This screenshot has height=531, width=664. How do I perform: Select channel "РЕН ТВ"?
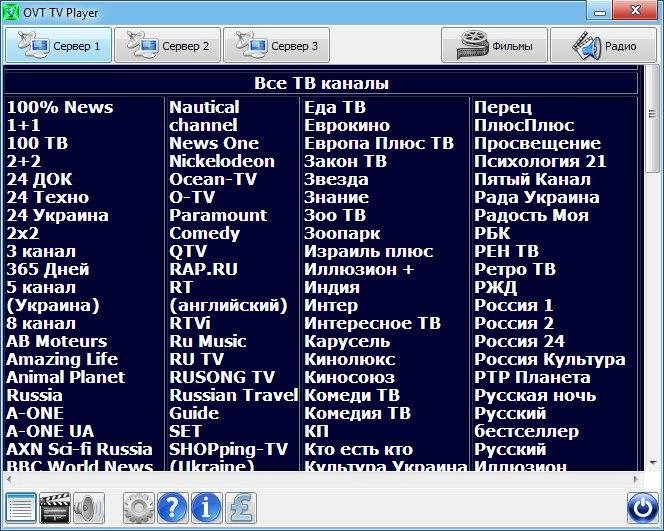click(506, 252)
